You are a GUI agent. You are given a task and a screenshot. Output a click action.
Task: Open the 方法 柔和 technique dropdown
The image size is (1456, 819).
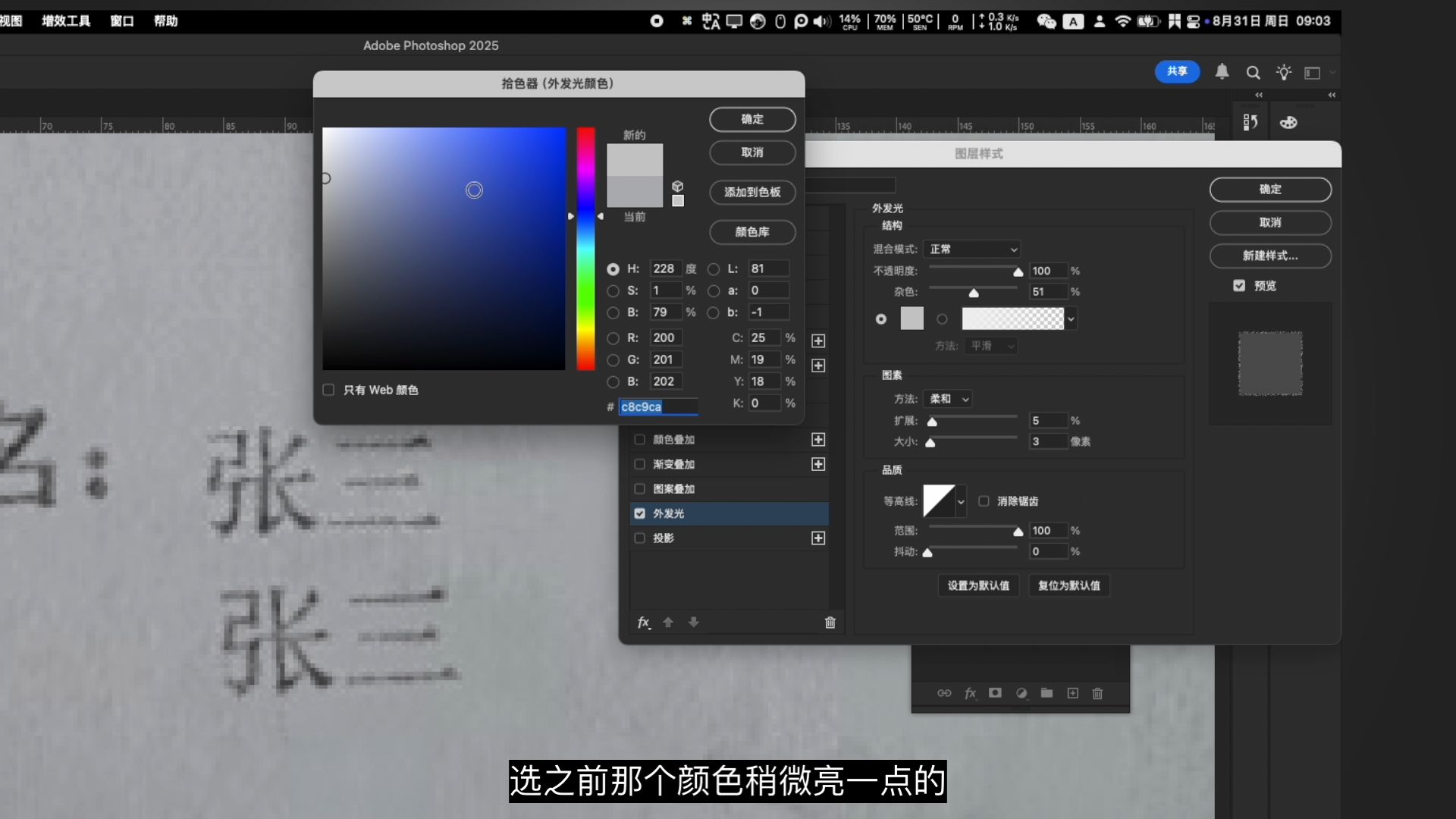[x=949, y=399]
